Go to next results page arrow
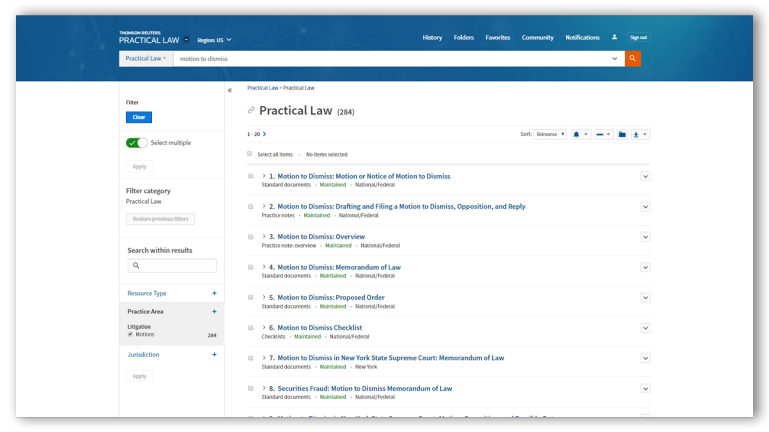Screen dimensions: 769x432 pyautogui.click(x=265, y=134)
